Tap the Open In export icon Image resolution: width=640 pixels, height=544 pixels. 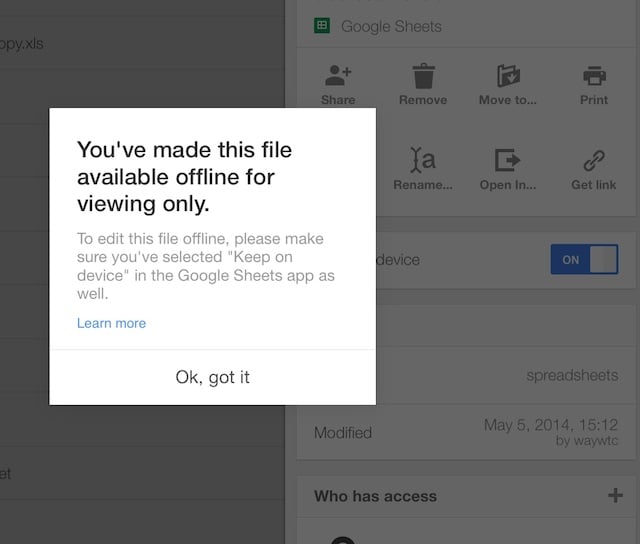click(508, 160)
